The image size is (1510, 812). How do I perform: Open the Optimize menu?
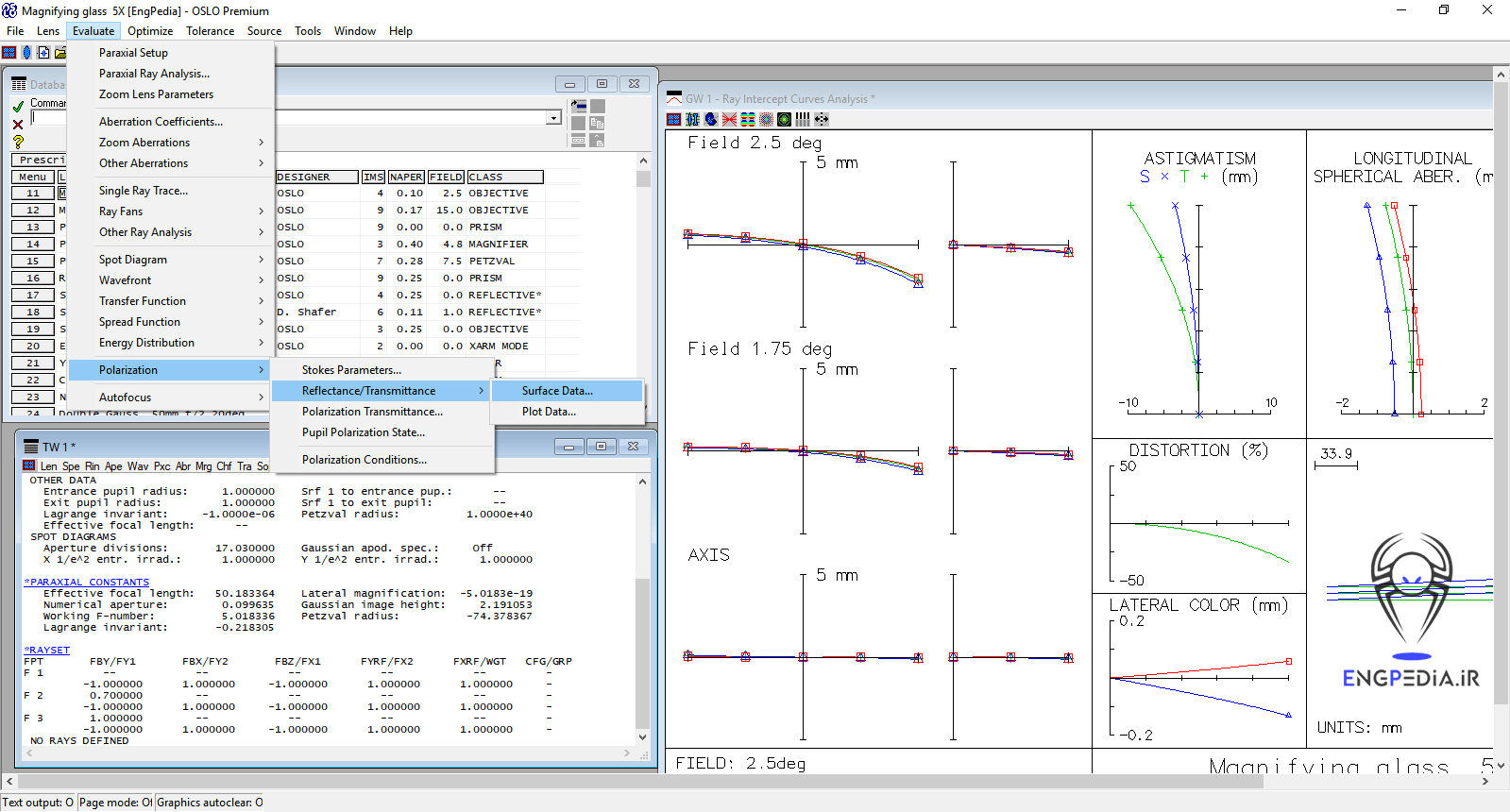150,31
